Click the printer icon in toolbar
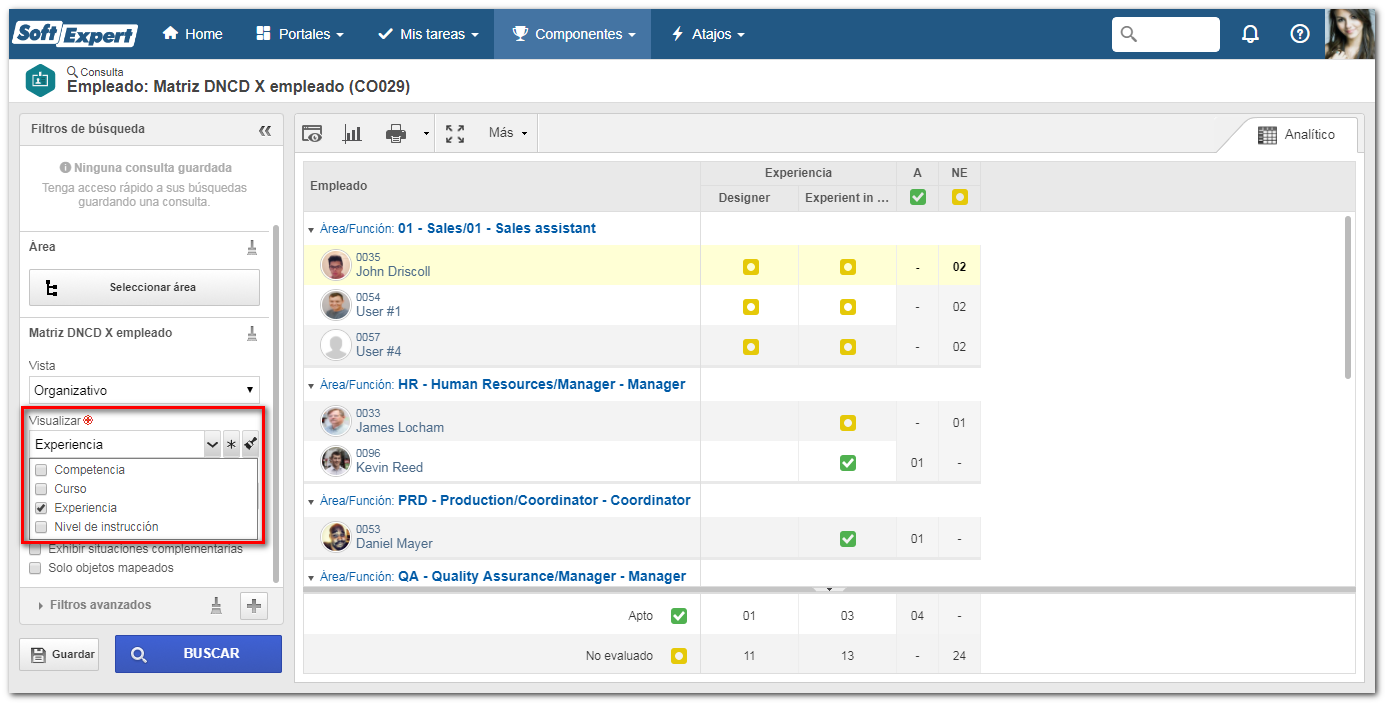 pos(397,133)
